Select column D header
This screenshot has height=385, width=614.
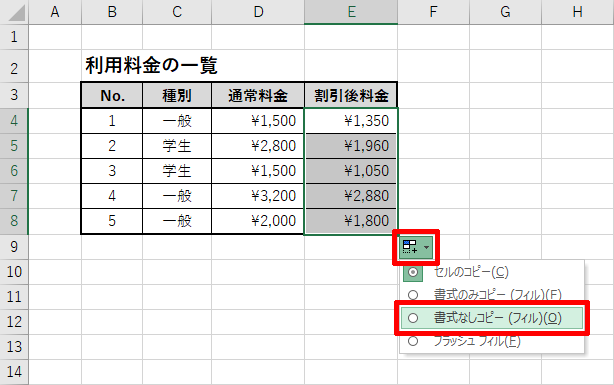[258, 12]
